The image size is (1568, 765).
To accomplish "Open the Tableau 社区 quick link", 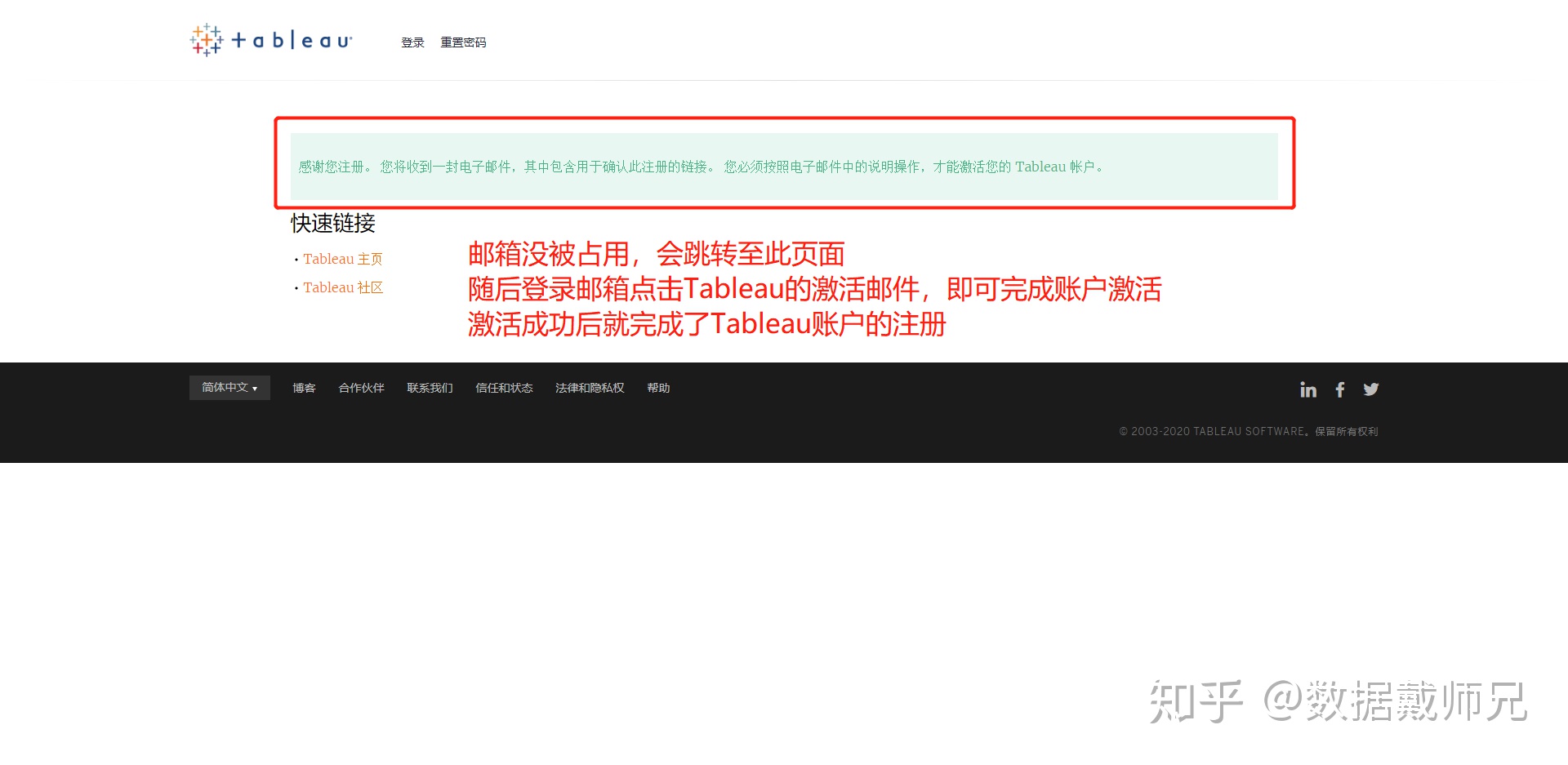I will pos(343,287).
